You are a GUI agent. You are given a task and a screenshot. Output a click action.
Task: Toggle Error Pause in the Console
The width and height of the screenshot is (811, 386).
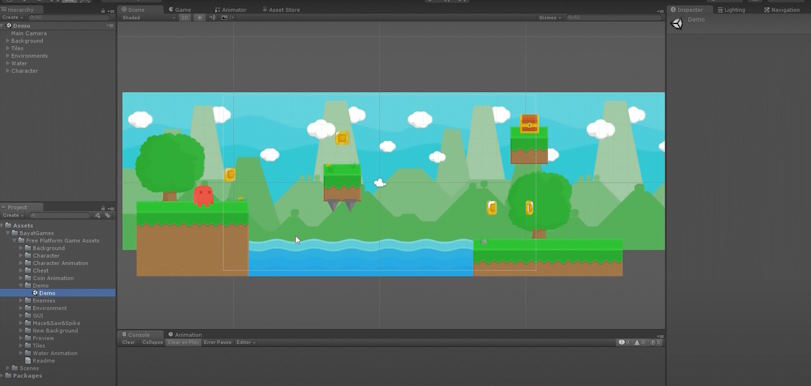pos(217,343)
